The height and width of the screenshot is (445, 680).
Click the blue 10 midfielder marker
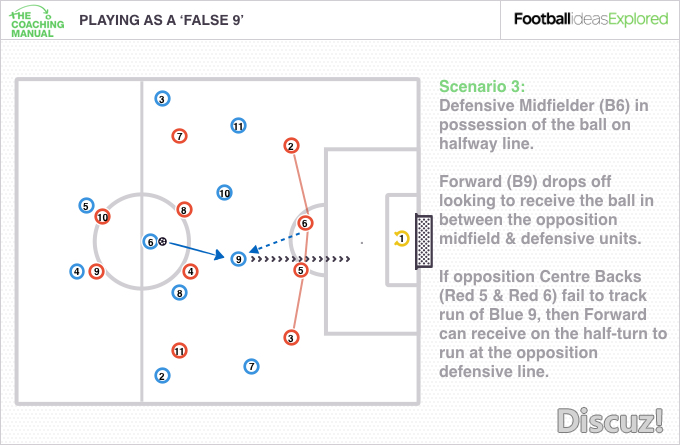tap(224, 193)
